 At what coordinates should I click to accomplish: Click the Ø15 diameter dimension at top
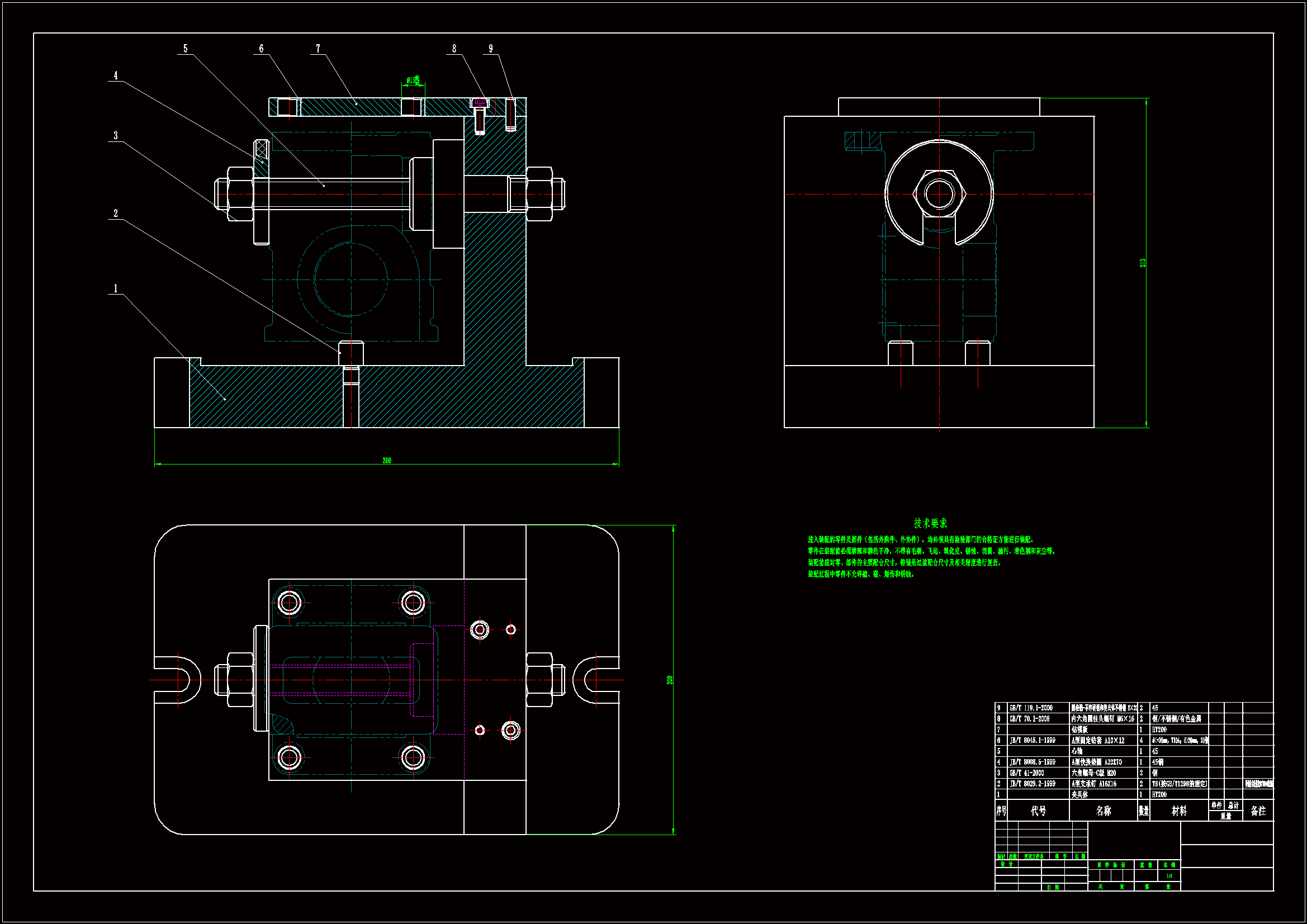tap(414, 80)
